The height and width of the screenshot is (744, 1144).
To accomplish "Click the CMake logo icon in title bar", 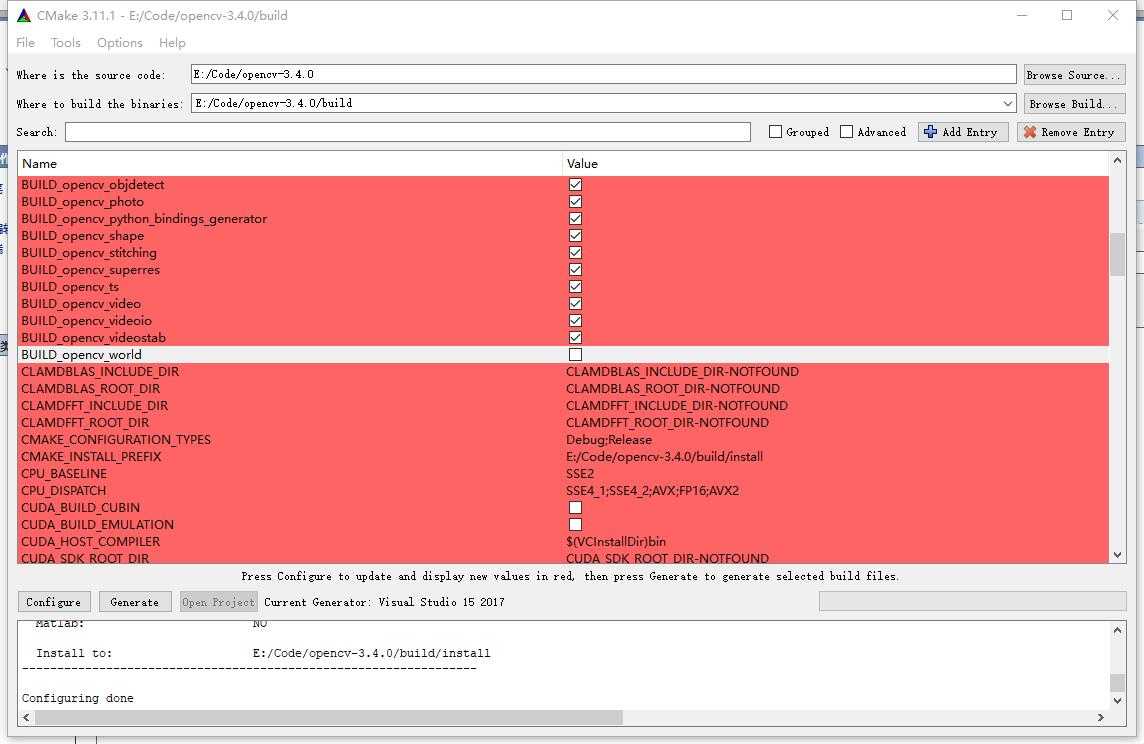I will click(24, 15).
